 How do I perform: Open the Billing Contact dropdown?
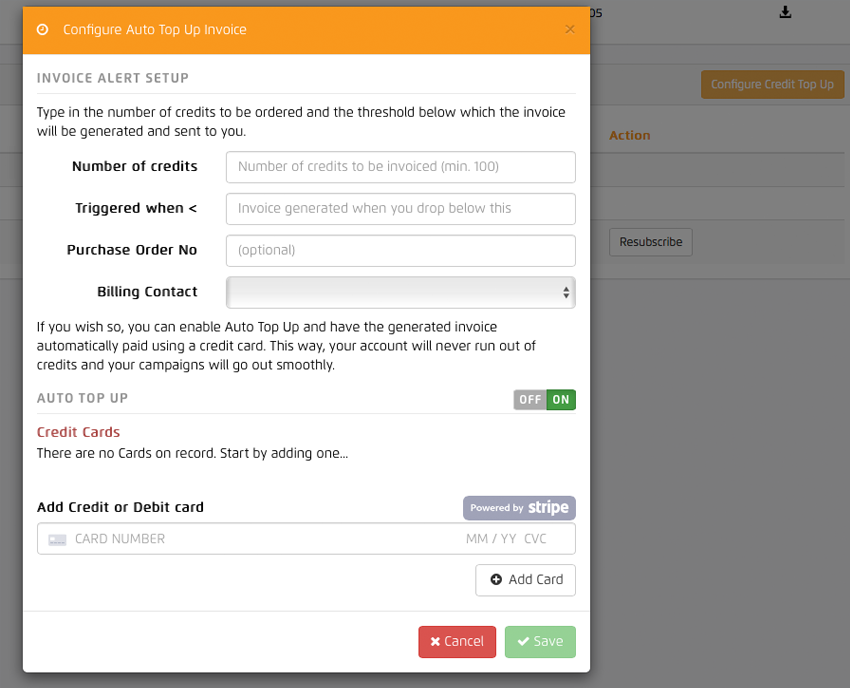point(400,292)
